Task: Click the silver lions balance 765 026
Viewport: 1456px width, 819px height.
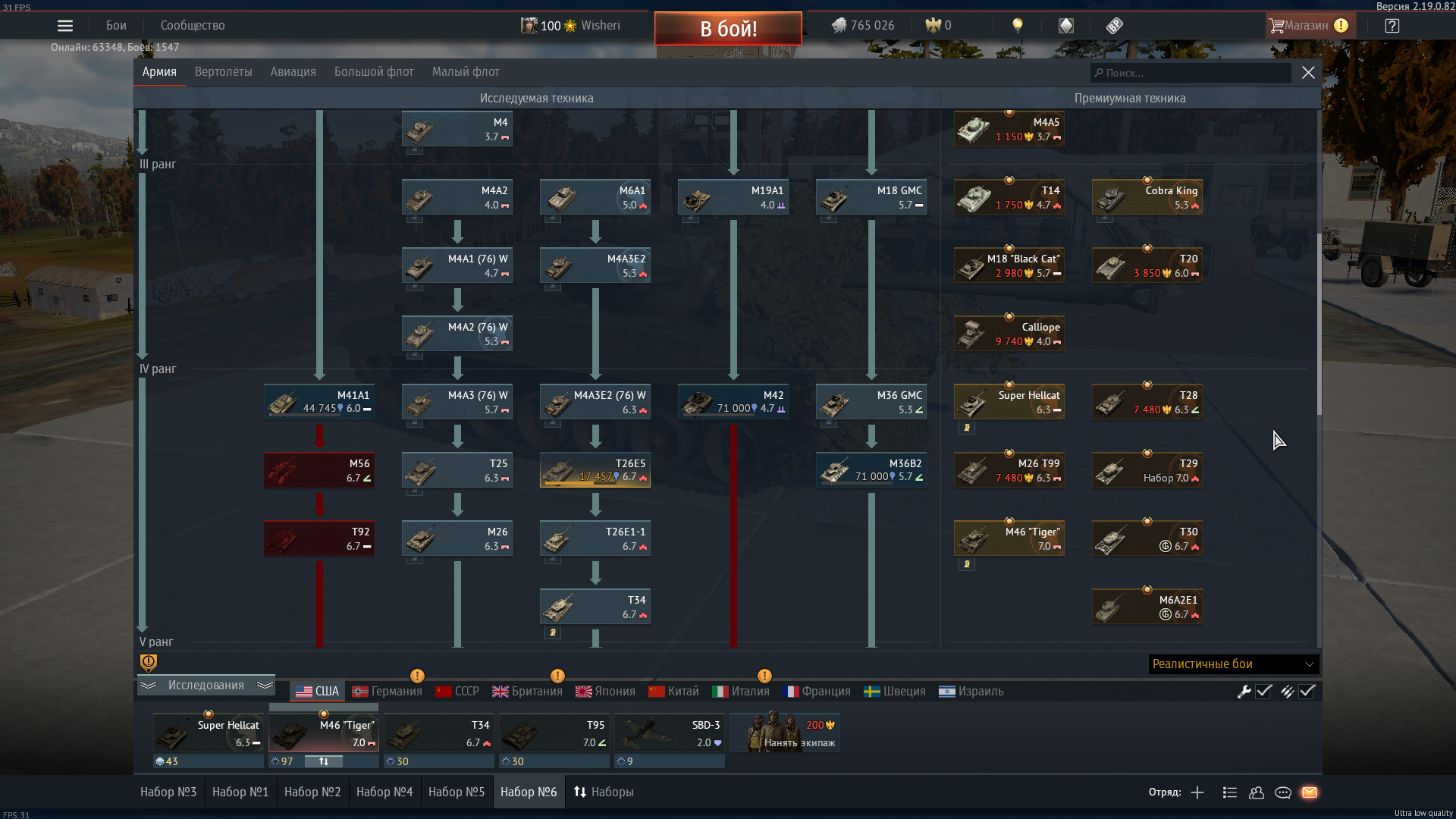Action: [863, 26]
